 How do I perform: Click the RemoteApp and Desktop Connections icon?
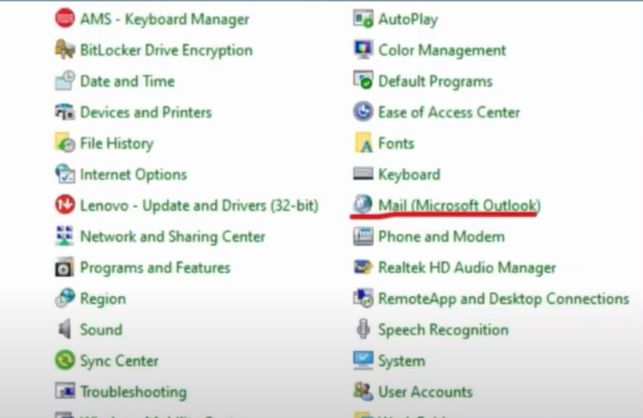(x=363, y=298)
